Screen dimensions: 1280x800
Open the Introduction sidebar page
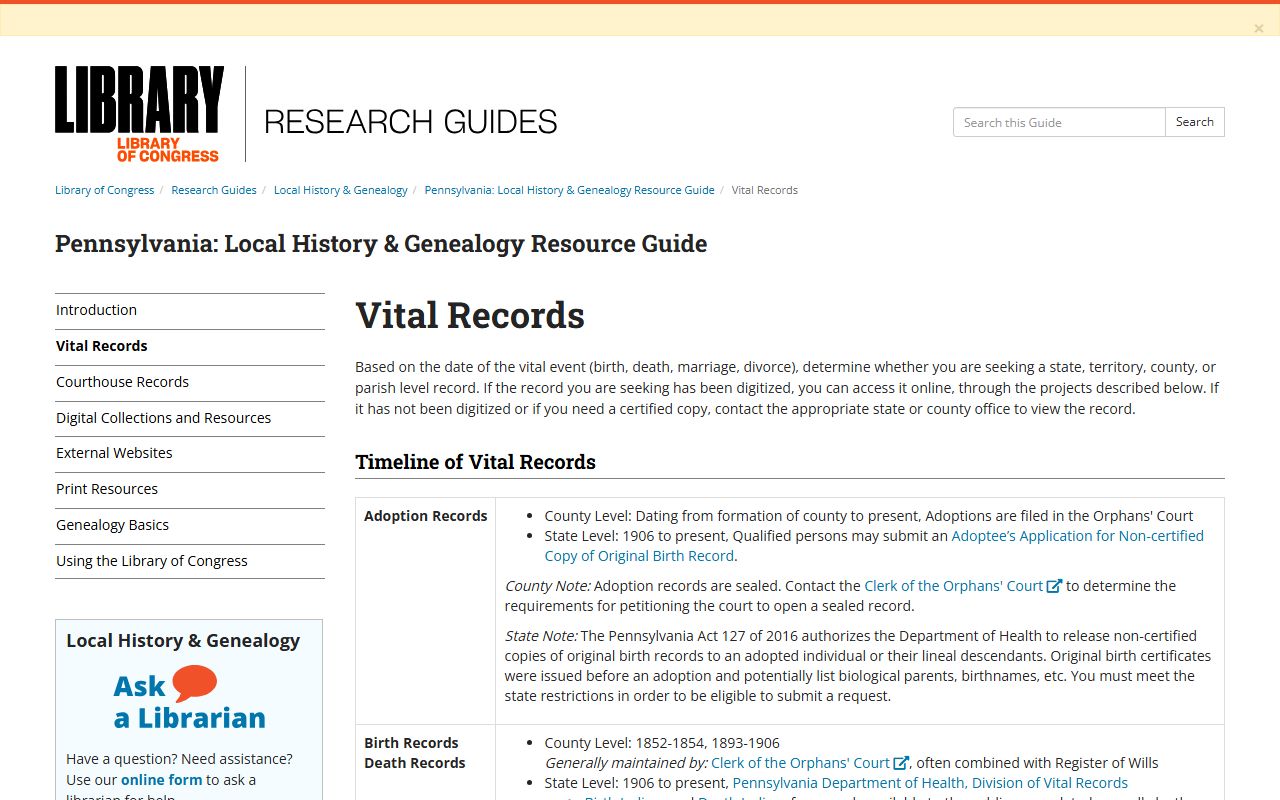(x=190, y=310)
